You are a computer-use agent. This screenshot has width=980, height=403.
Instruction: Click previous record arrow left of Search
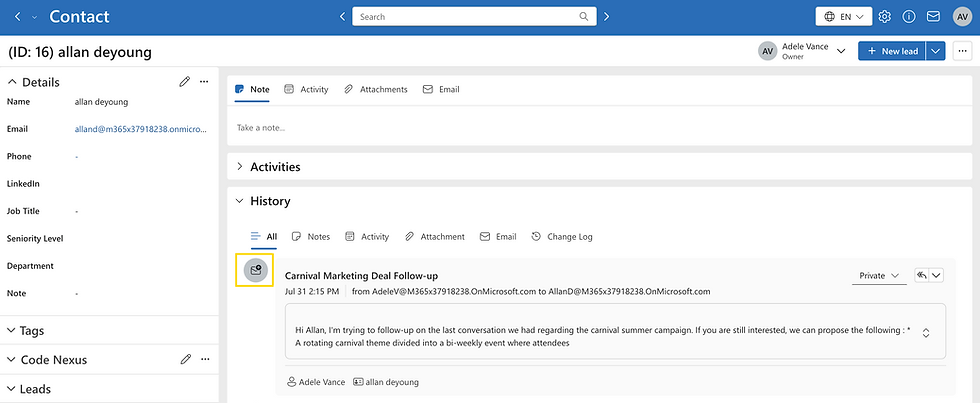(342, 17)
